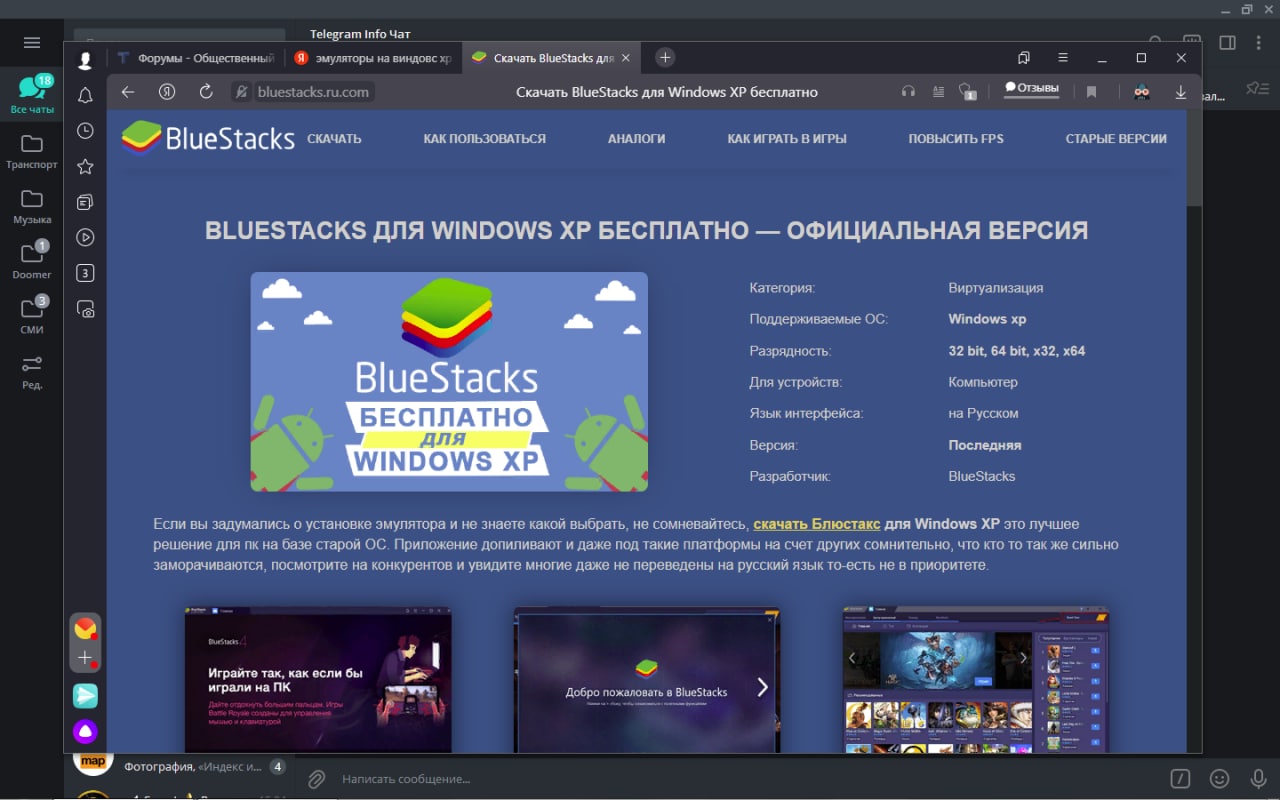Go back in the browser
The width and height of the screenshot is (1280, 800).
[128, 92]
